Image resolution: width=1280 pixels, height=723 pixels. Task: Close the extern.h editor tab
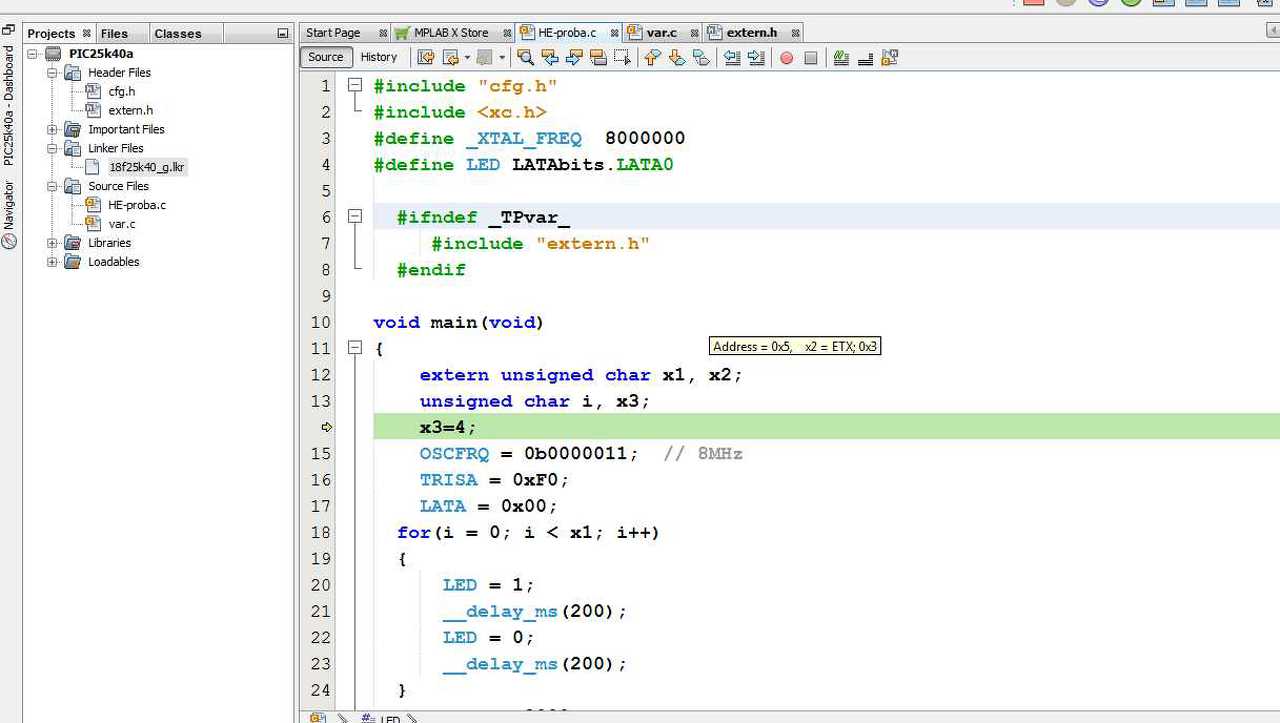point(795,33)
